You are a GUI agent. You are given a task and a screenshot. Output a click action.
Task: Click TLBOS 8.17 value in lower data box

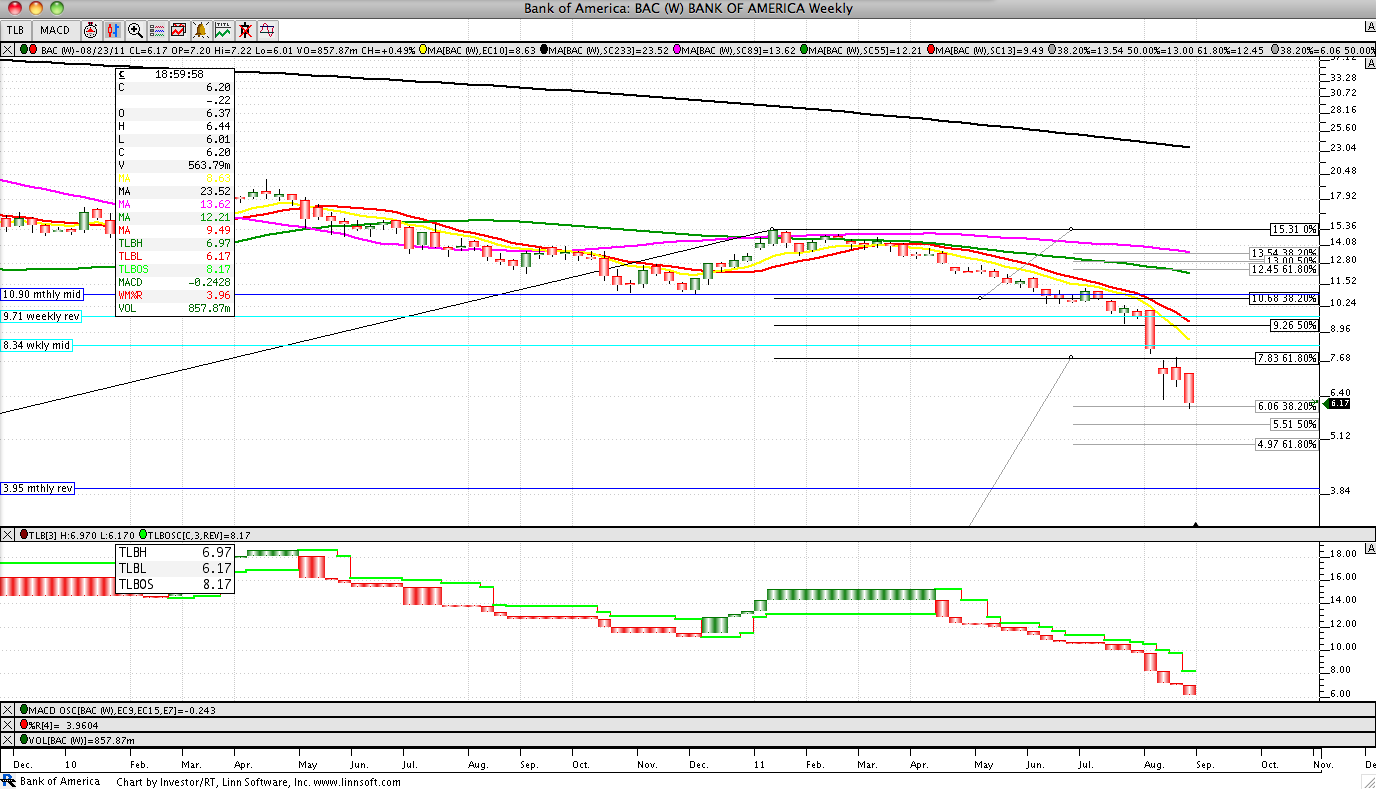pyautogui.click(x=217, y=584)
